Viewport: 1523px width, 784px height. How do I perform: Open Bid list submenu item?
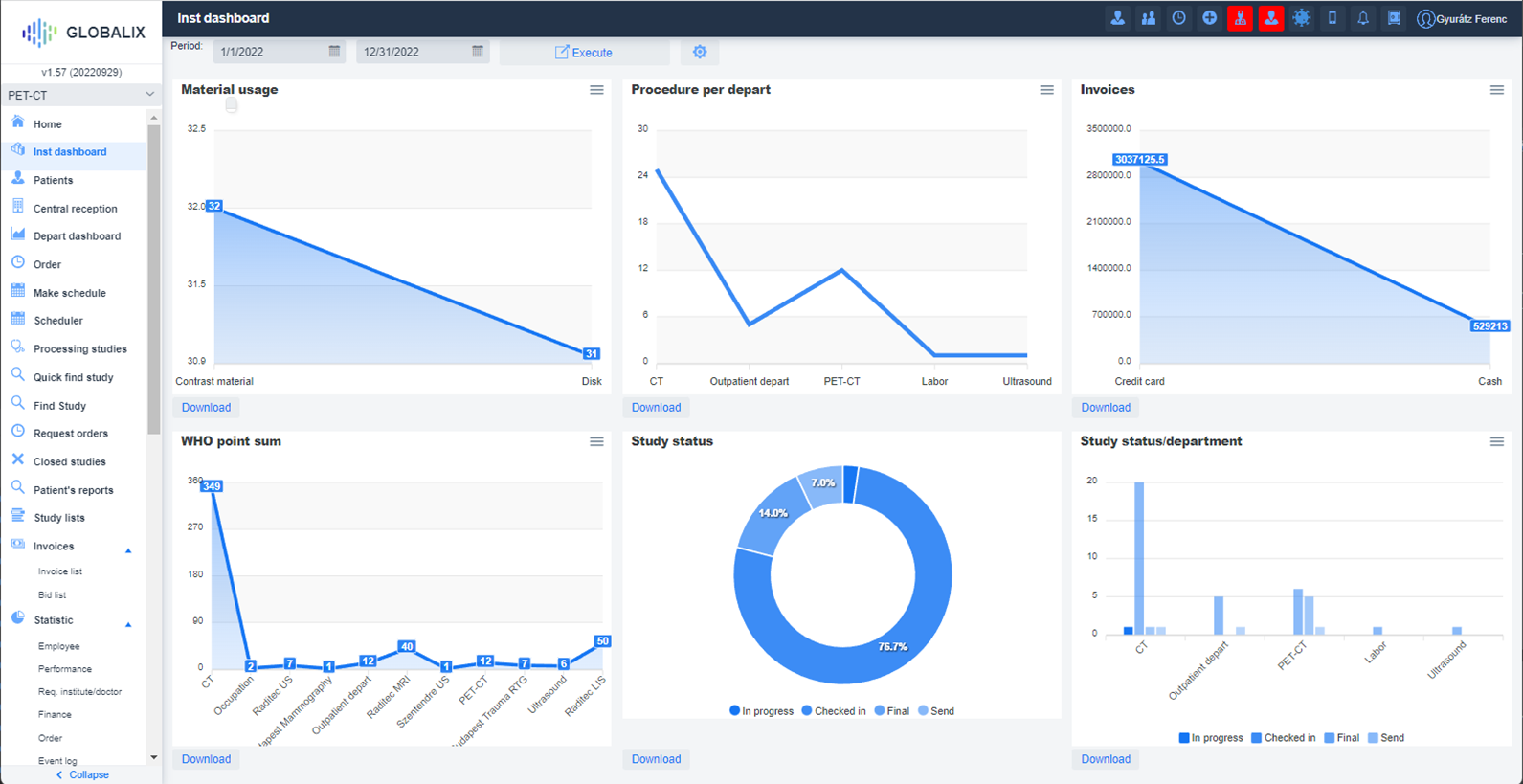tap(53, 594)
